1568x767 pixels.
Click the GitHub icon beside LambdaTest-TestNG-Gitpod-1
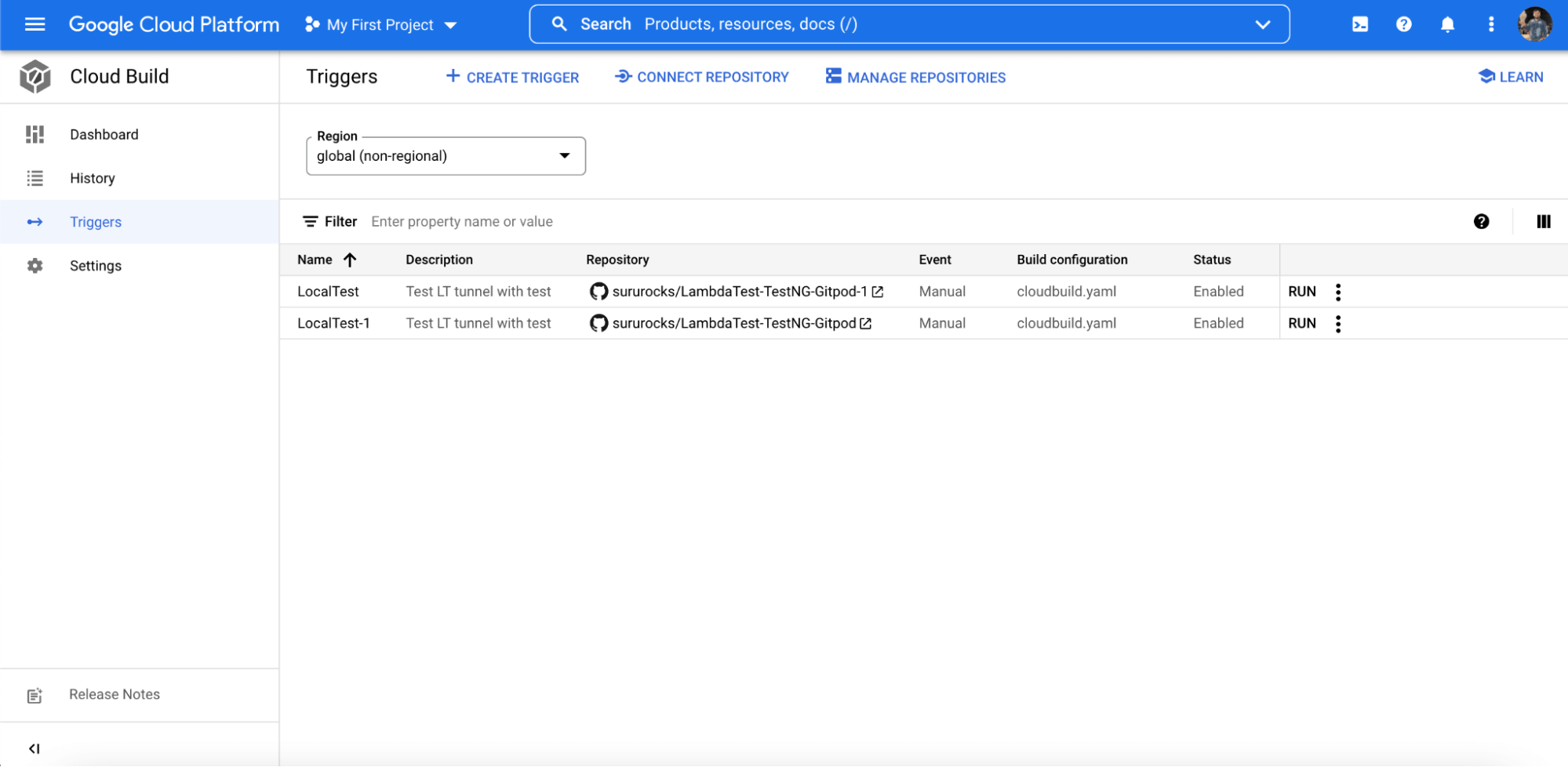click(598, 291)
